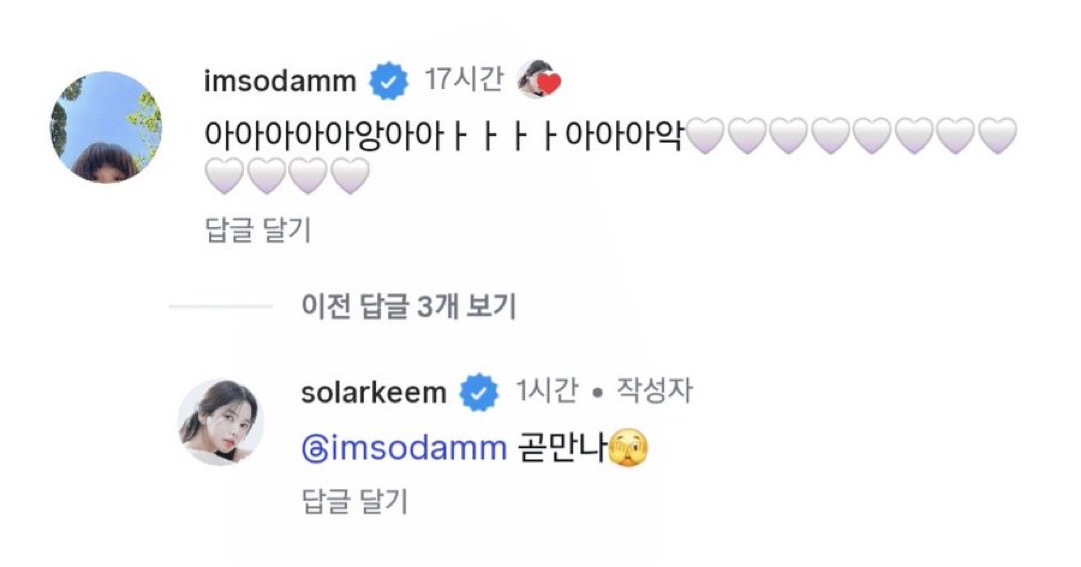Click the solarkeem username

(x=373, y=393)
